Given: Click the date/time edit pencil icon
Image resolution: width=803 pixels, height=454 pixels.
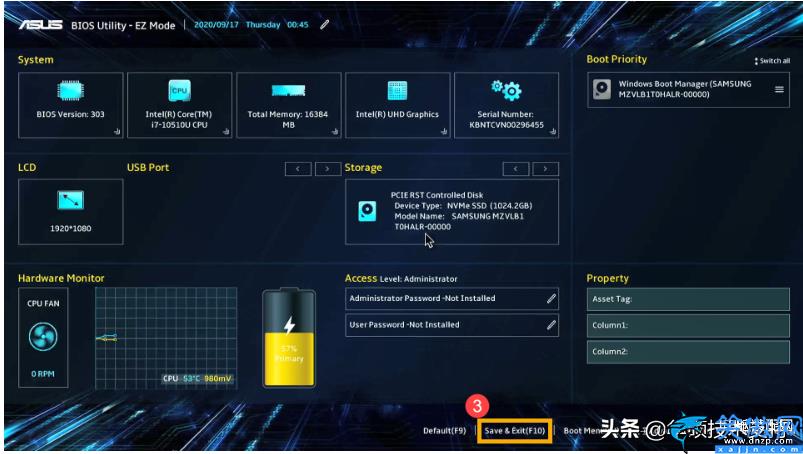Looking at the screenshot, I should coord(325,25).
